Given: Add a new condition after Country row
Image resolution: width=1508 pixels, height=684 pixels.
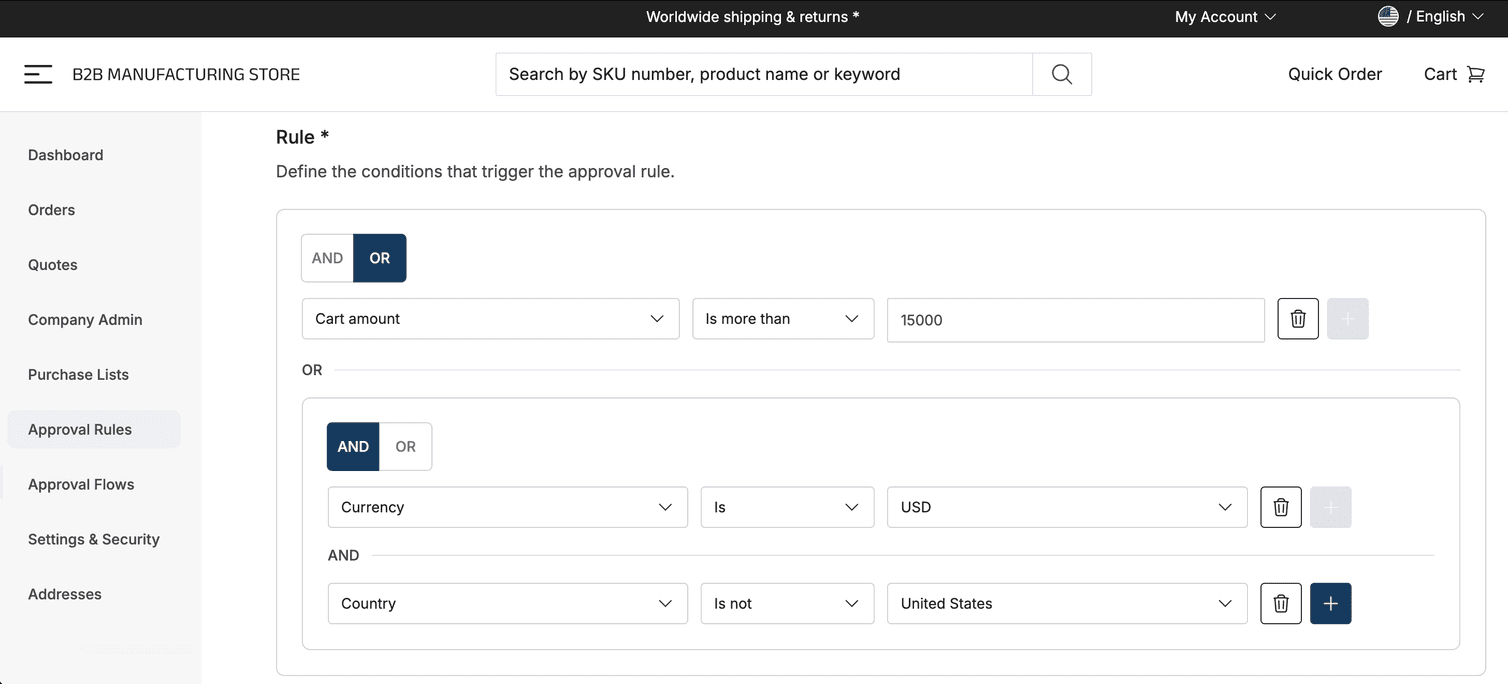Looking at the screenshot, I should pos(1330,603).
